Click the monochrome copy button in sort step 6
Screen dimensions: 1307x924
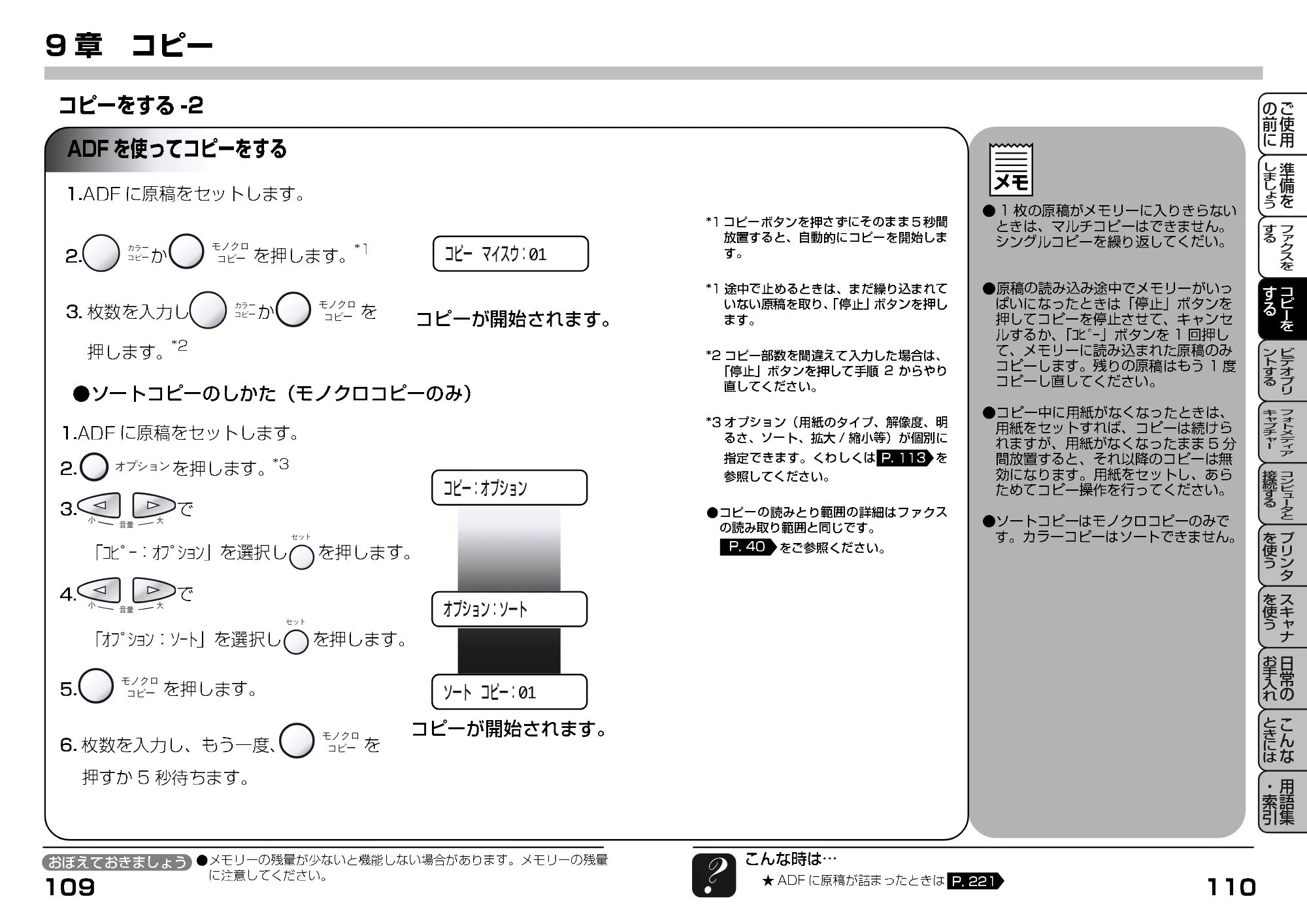coord(297,740)
